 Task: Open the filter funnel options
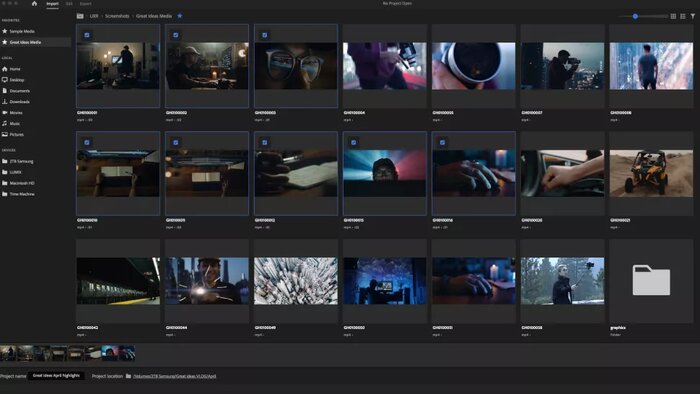[692, 16]
